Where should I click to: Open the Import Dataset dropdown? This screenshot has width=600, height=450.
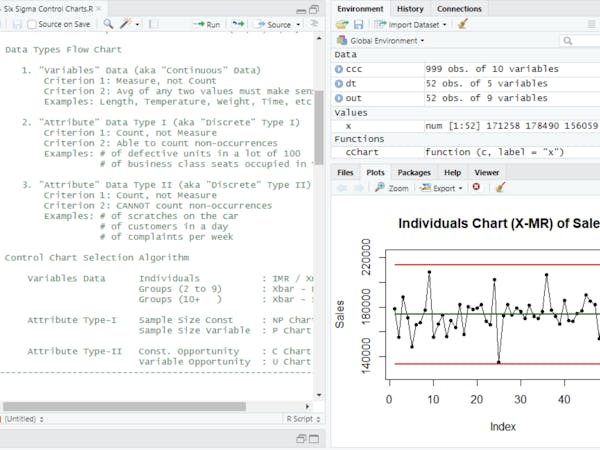pyautogui.click(x=411, y=25)
